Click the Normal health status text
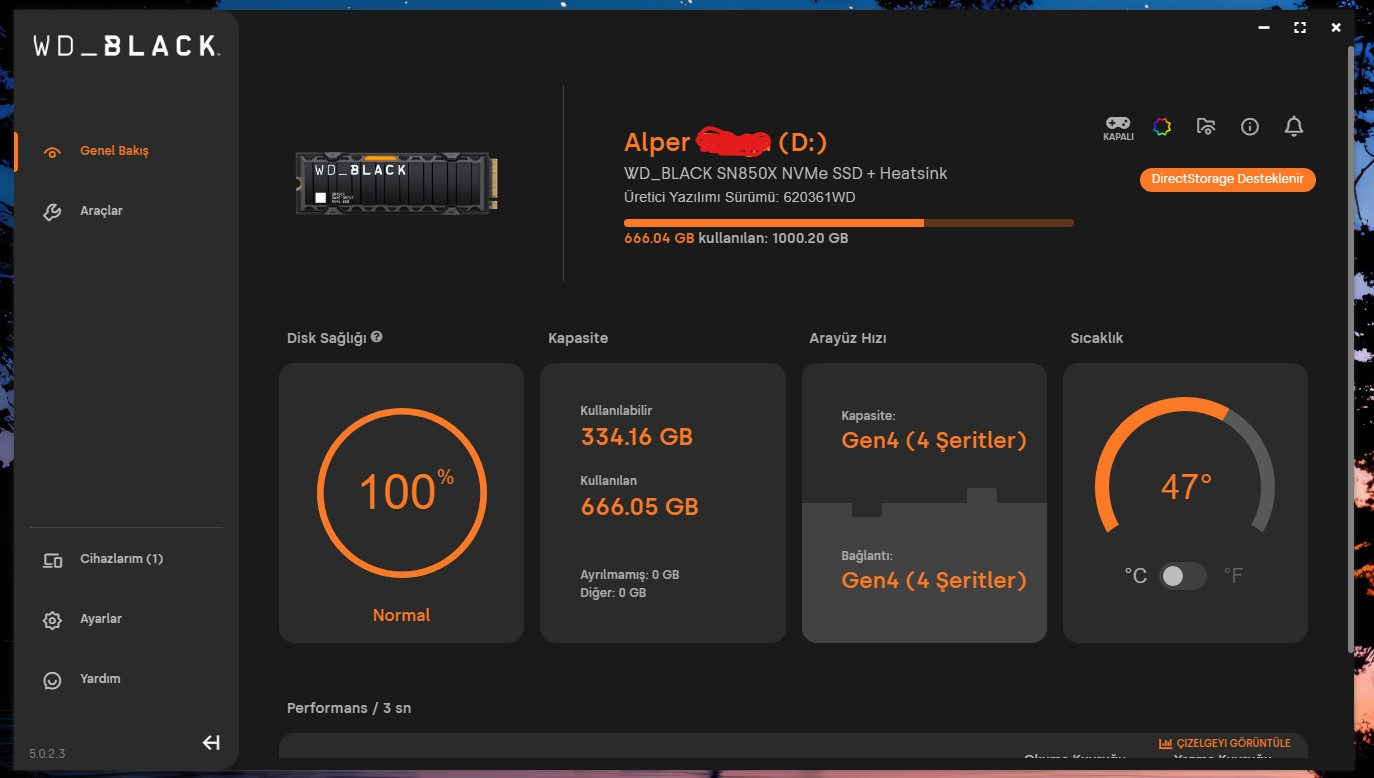The width and height of the screenshot is (1374, 778). point(402,616)
